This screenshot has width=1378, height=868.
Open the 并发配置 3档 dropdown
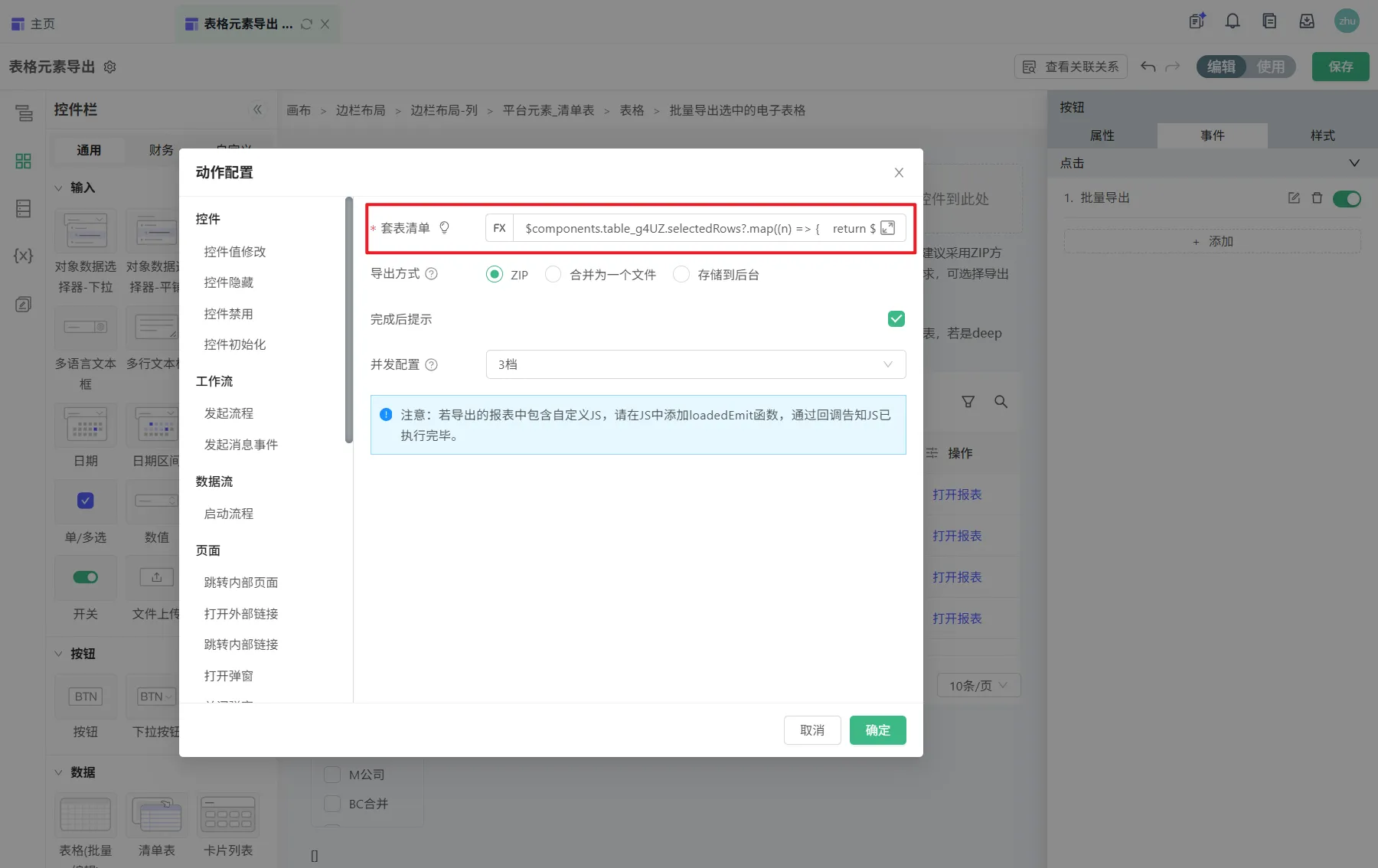coord(696,364)
